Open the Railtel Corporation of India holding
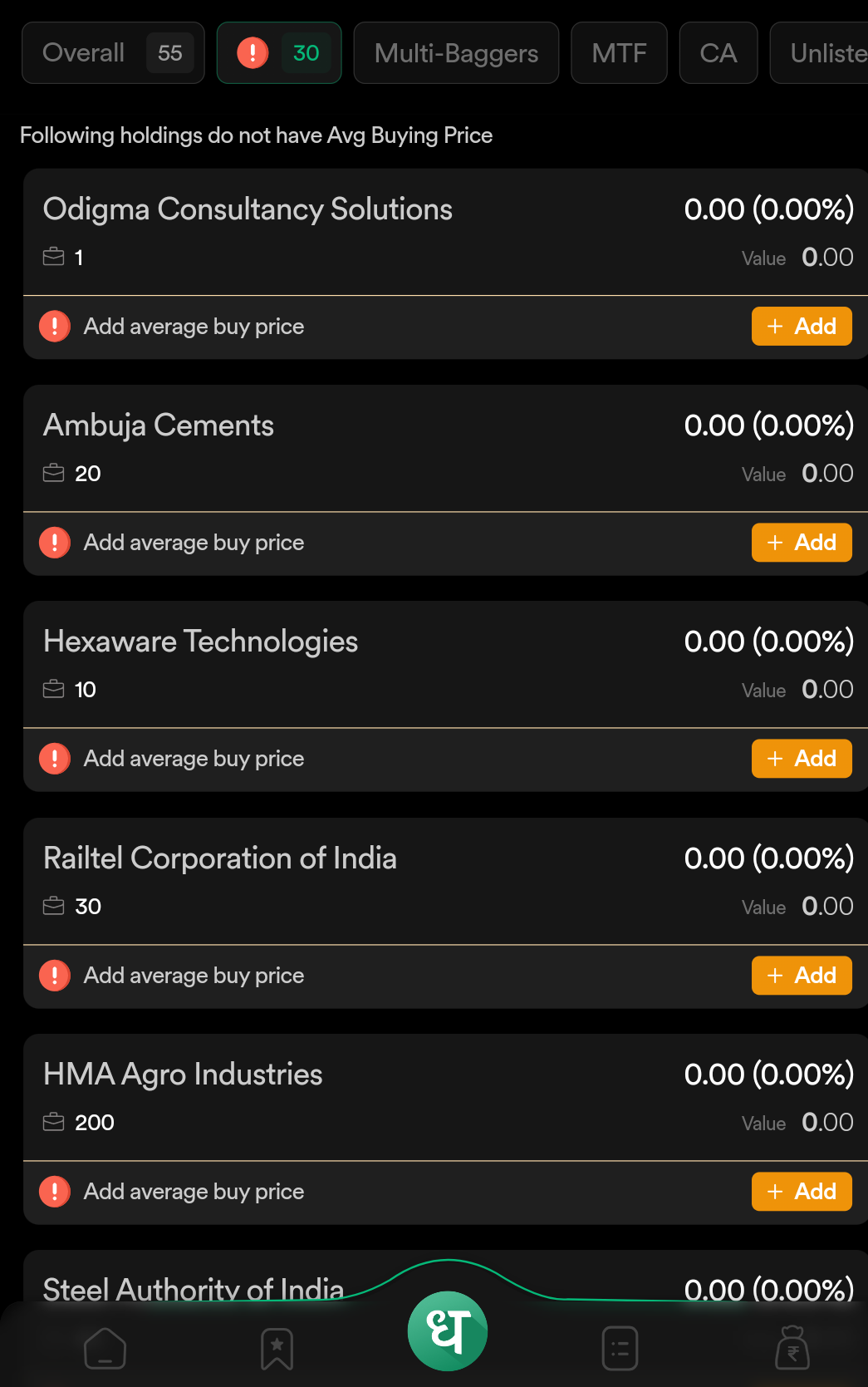 (446, 882)
